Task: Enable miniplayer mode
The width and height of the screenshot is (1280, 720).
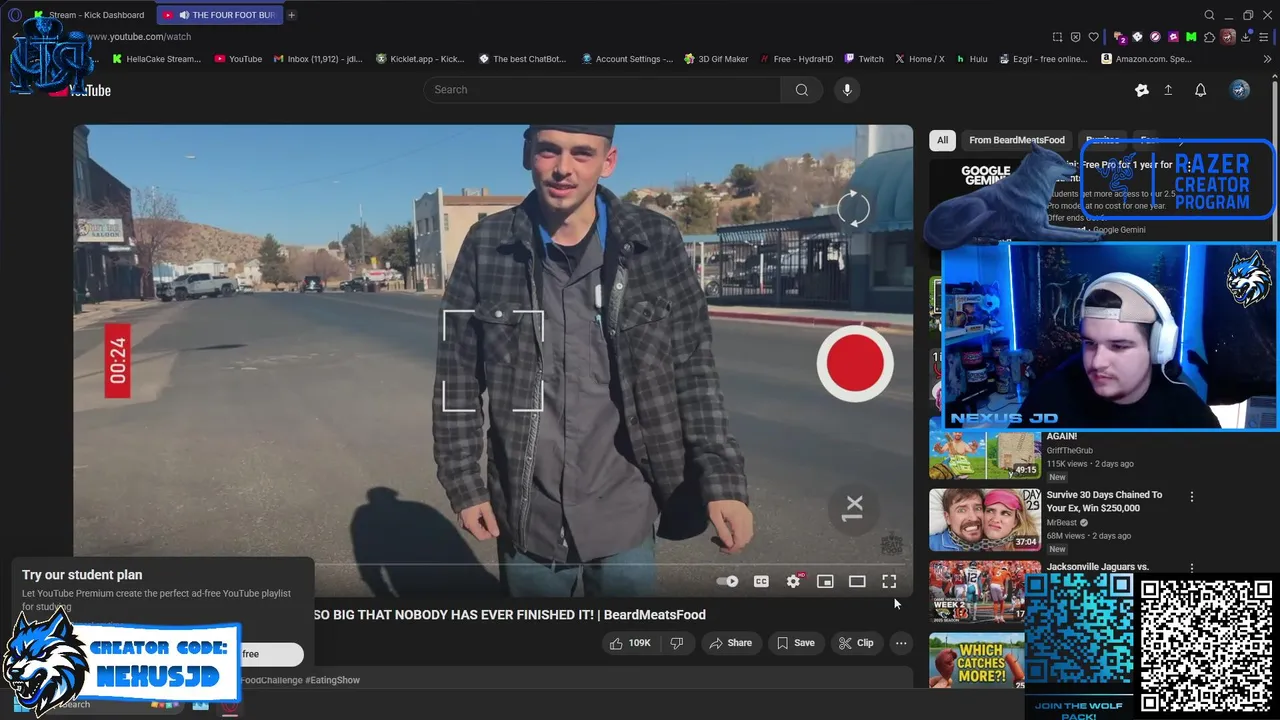Action: tap(825, 581)
